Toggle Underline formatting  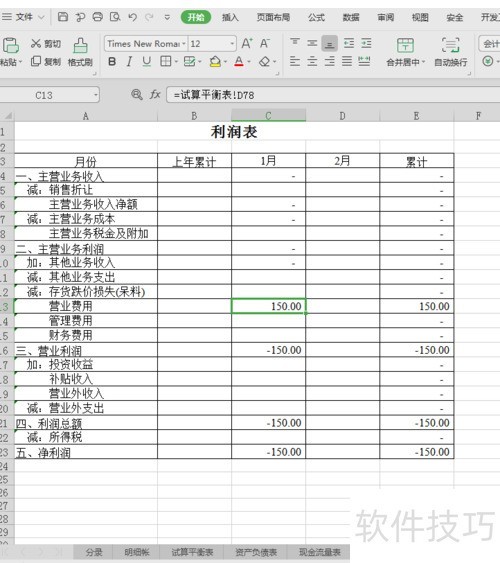tap(146, 62)
